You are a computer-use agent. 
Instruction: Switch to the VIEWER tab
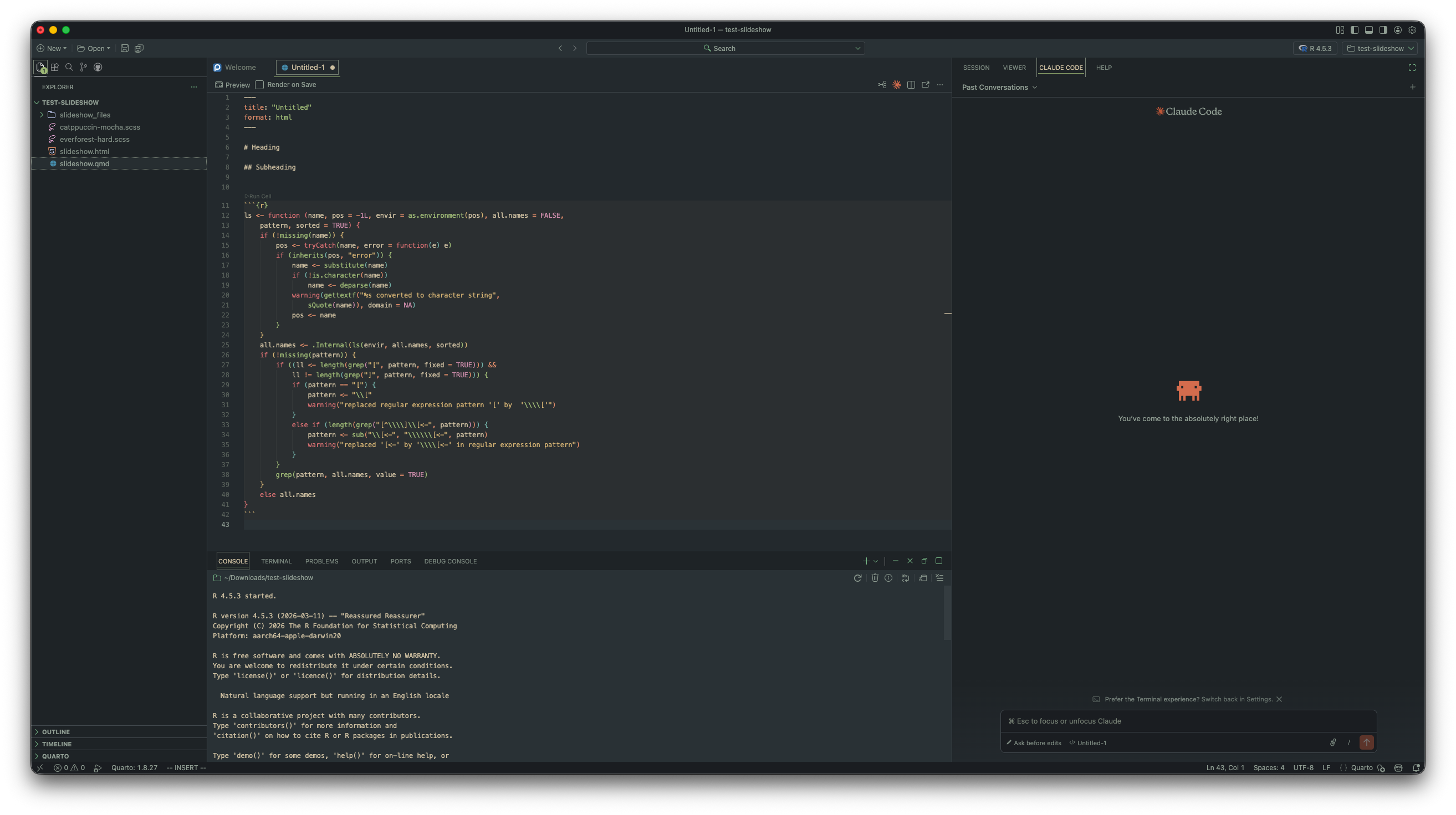tap(1014, 68)
